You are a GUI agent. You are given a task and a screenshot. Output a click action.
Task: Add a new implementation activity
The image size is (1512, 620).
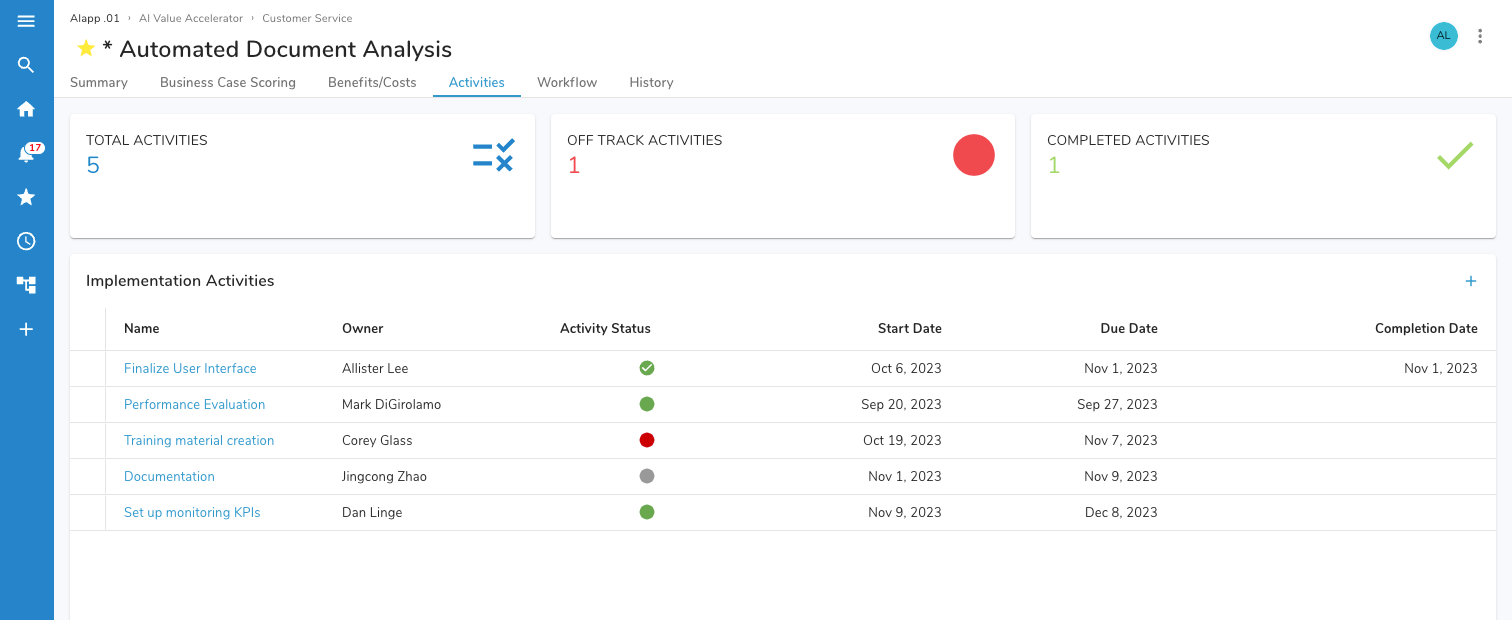[1470, 281]
